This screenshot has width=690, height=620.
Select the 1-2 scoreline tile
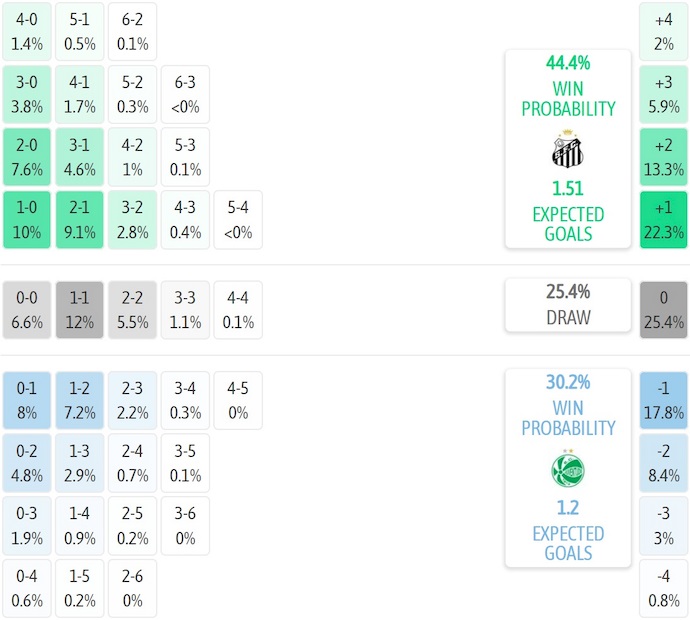coord(79,400)
